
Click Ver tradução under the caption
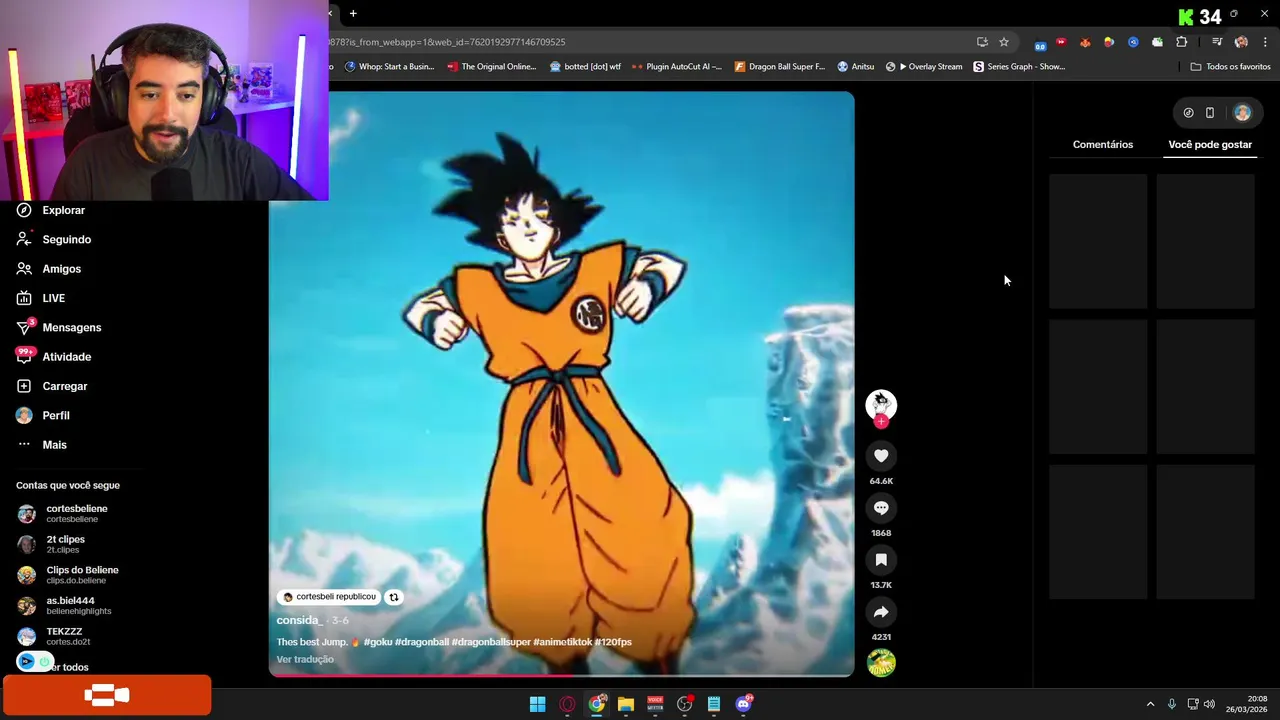click(x=305, y=660)
